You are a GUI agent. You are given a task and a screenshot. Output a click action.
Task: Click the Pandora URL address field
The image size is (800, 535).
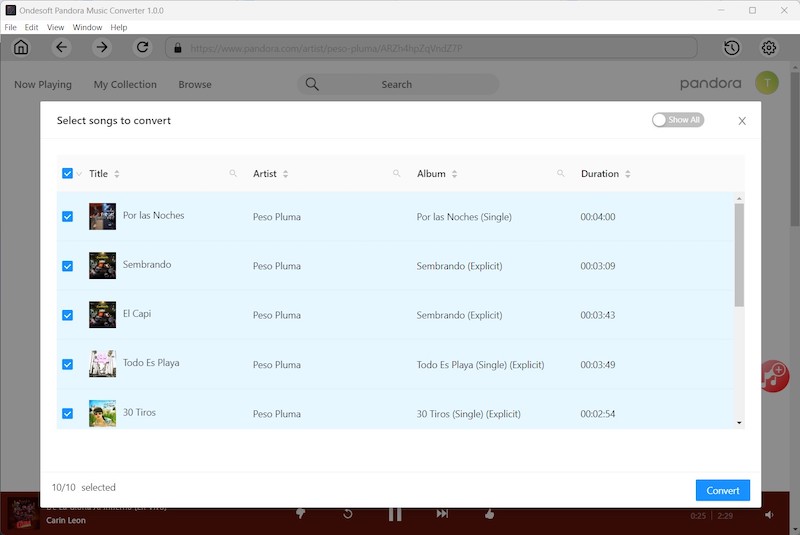click(431, 48)
